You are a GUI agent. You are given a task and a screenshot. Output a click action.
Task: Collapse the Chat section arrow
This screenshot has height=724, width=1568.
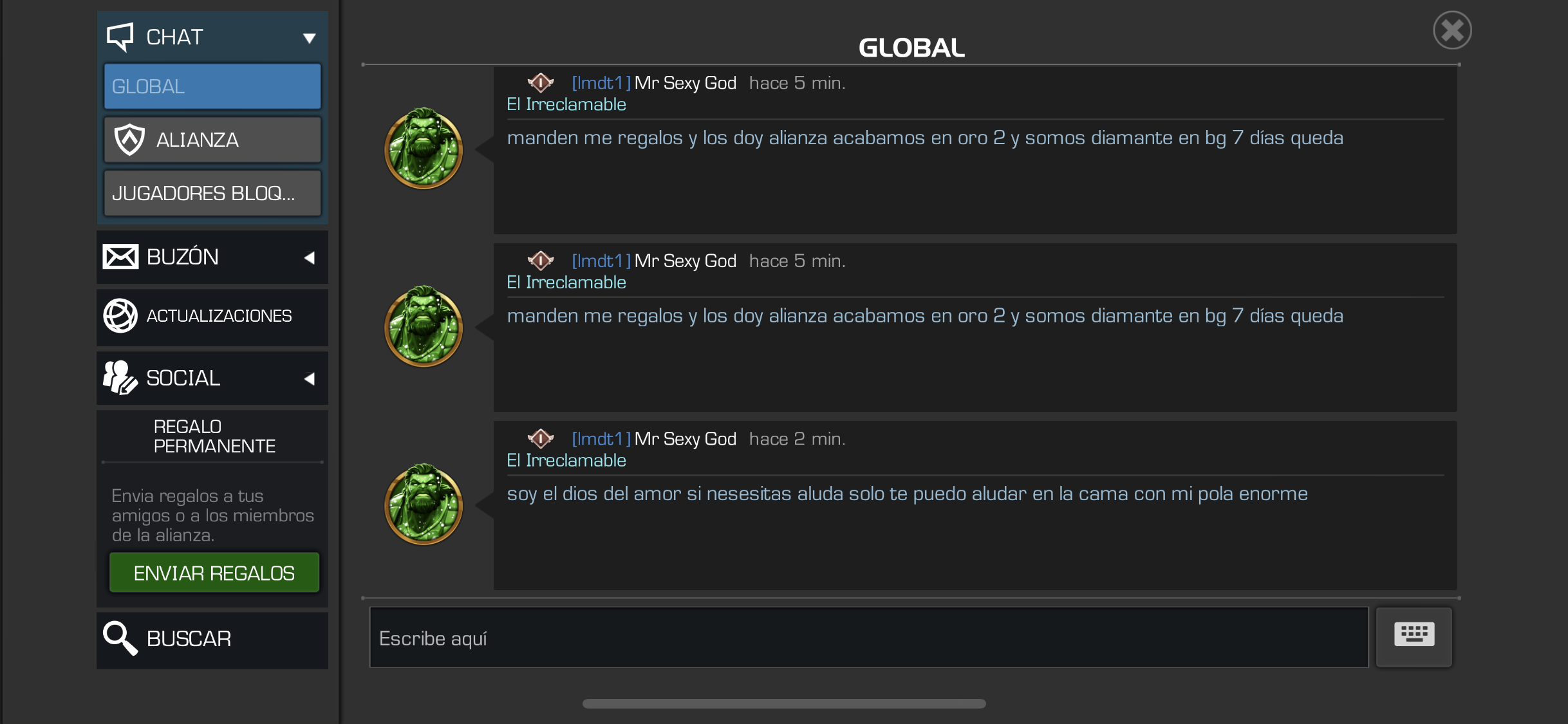(310, 38)
